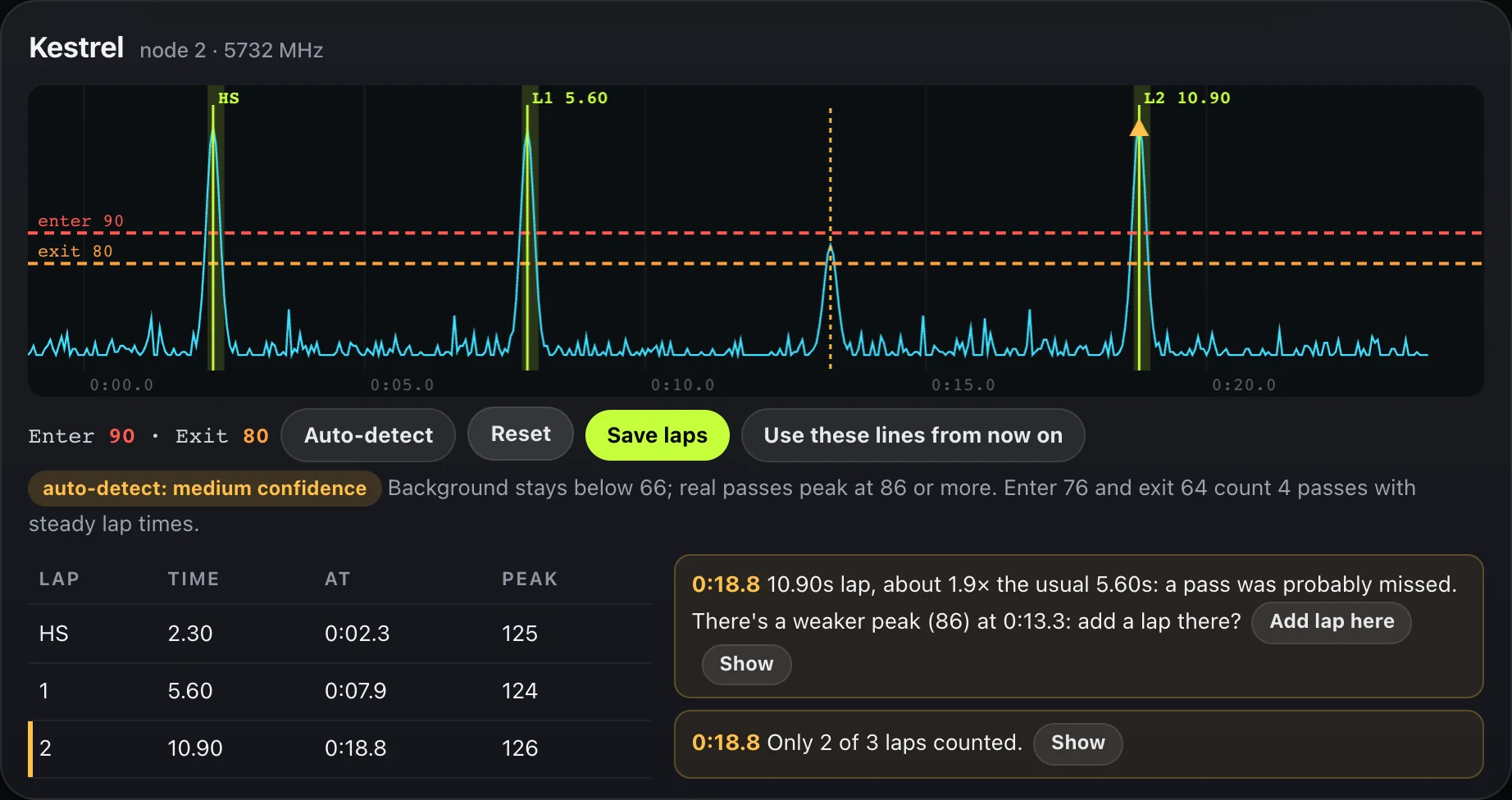Viewport: 1512px width, 800px height.
Task: Select the orange exit 80 threshold line
Action: [x=754, y=264]
